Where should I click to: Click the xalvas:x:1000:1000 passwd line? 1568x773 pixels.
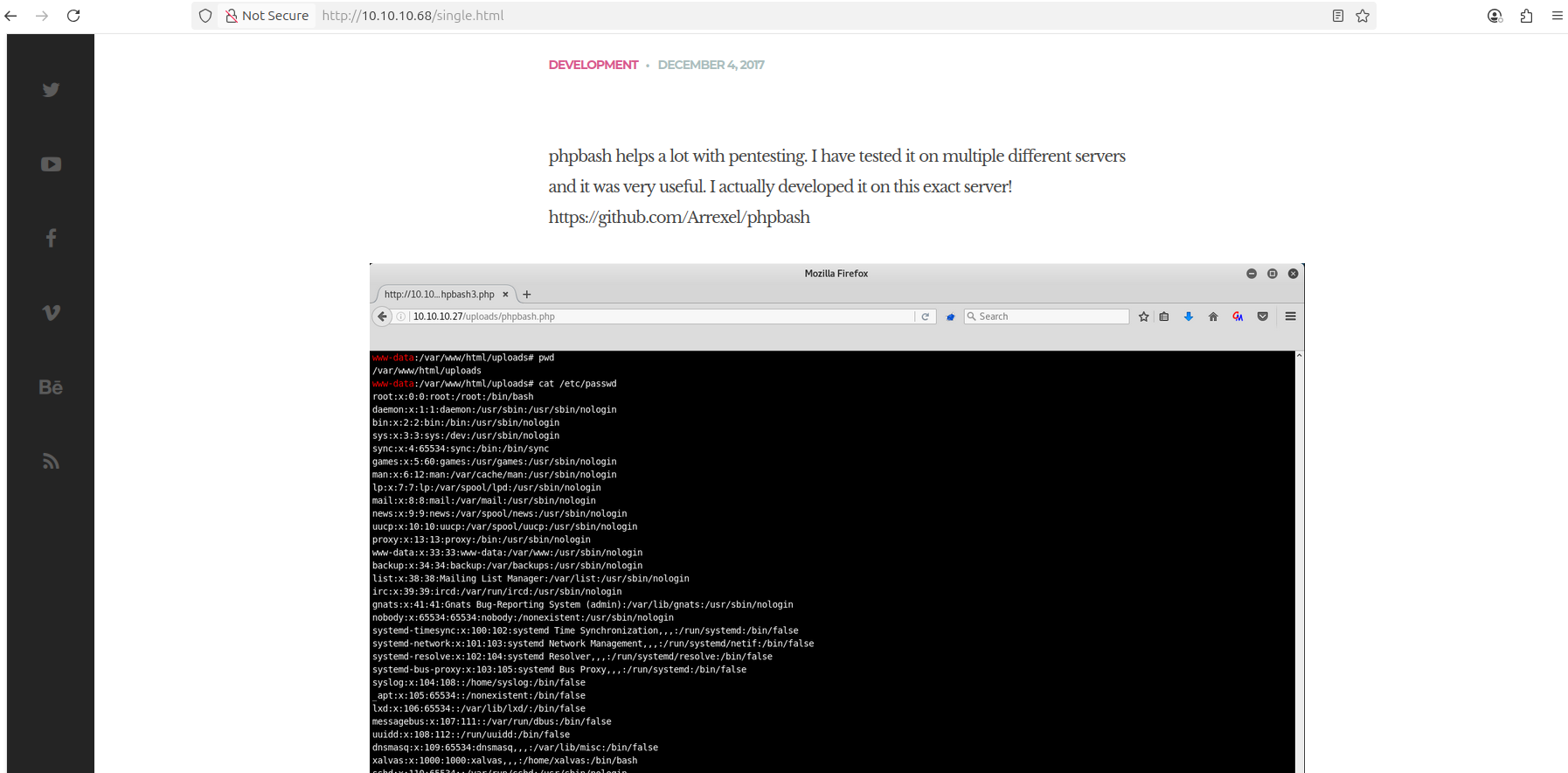(x=504, y=761)
